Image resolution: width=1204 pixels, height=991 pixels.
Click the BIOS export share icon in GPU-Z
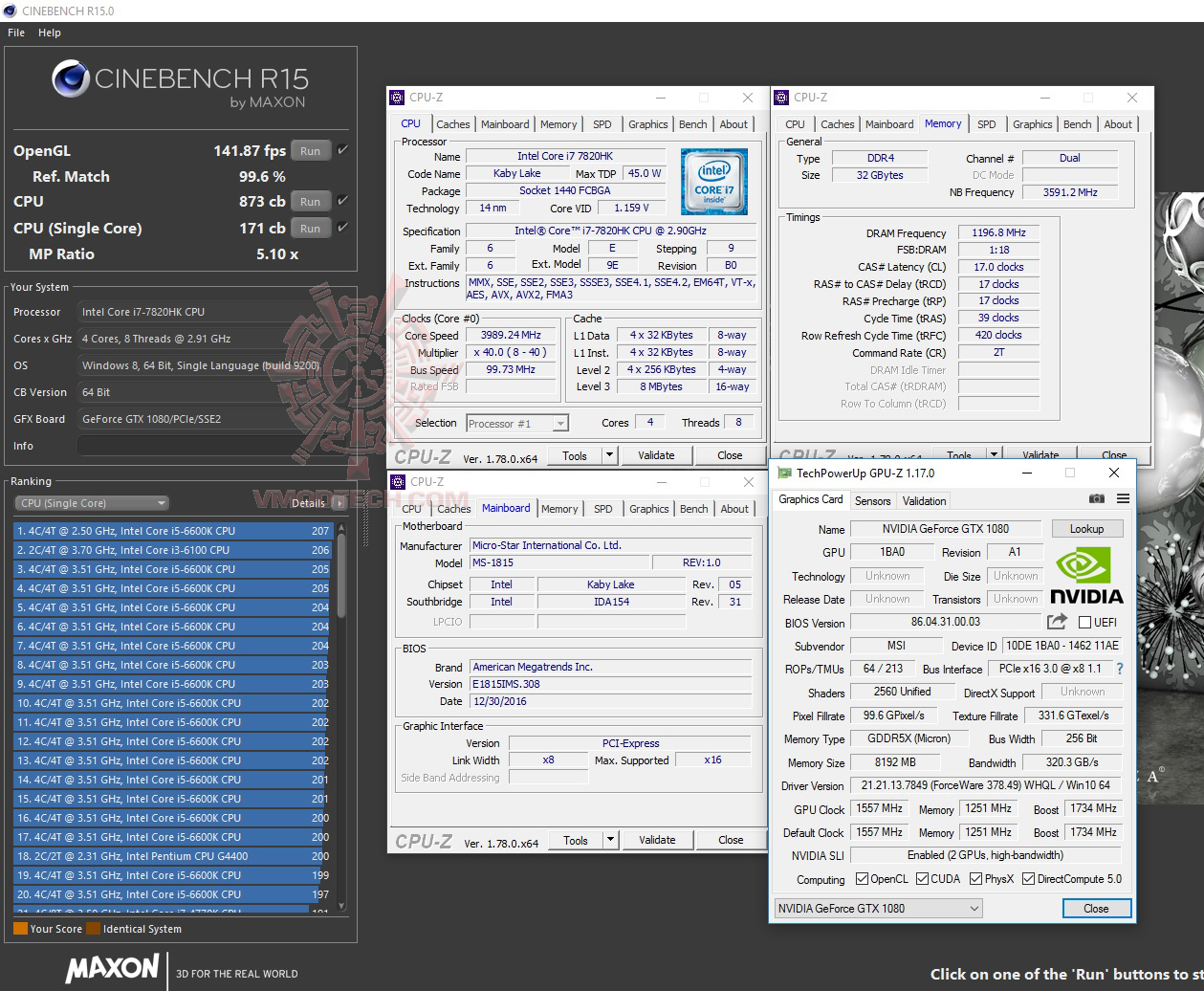(x=1057, y=622)
